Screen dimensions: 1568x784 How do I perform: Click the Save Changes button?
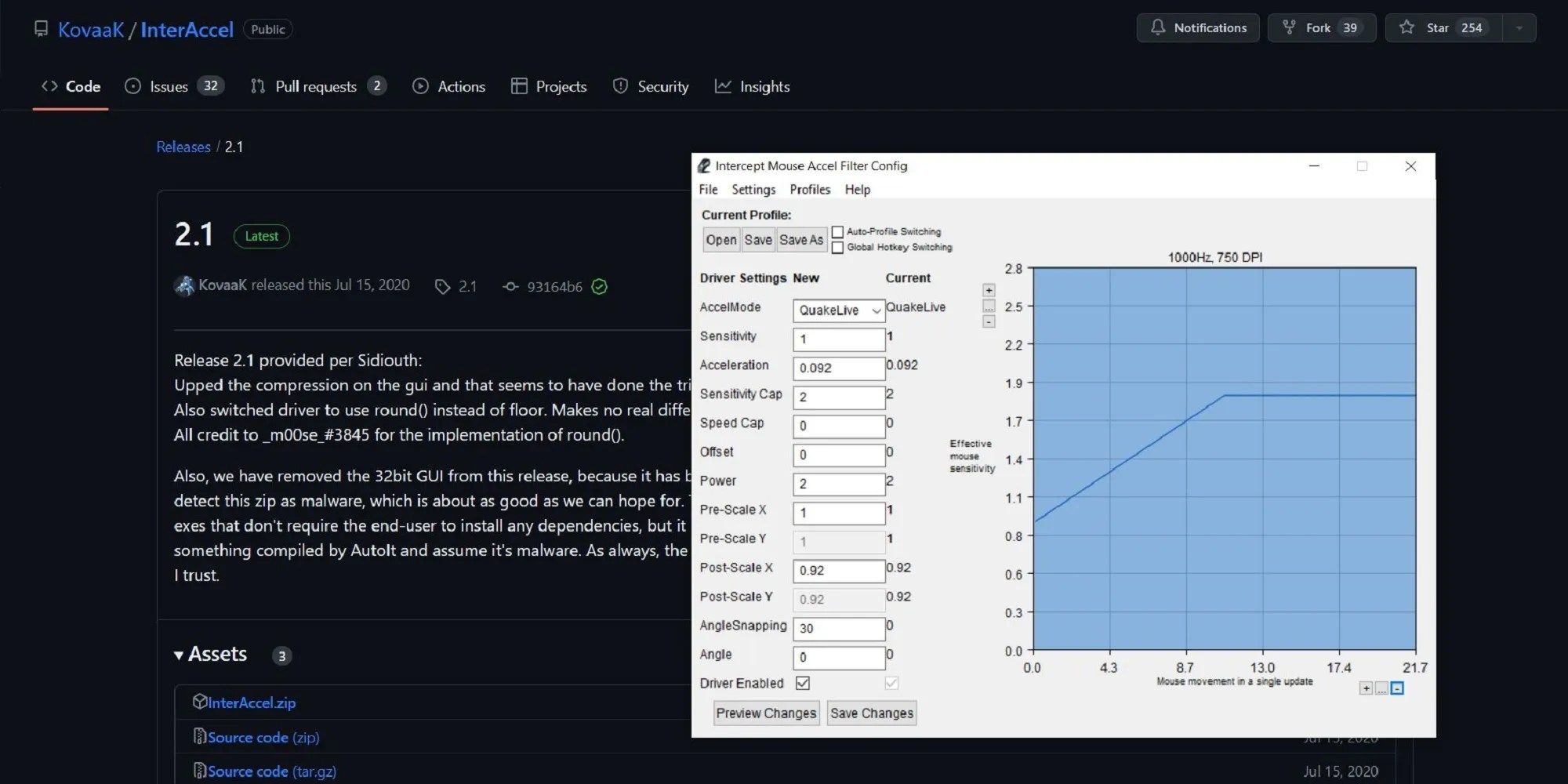[x=872, y=713]
